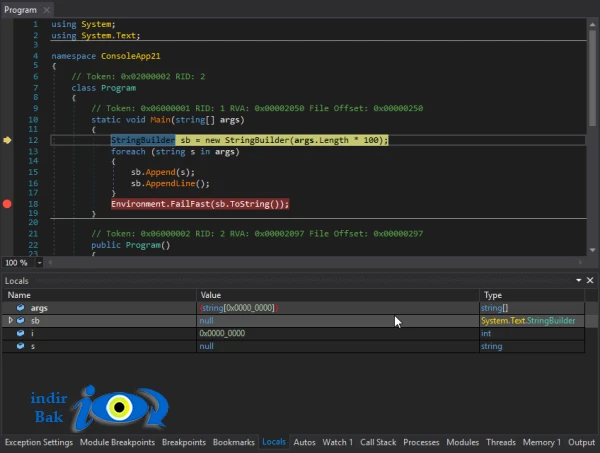Click the yellow current-statement arrow at line 12
Screen dimensions: 600x453
coord(7,140)
